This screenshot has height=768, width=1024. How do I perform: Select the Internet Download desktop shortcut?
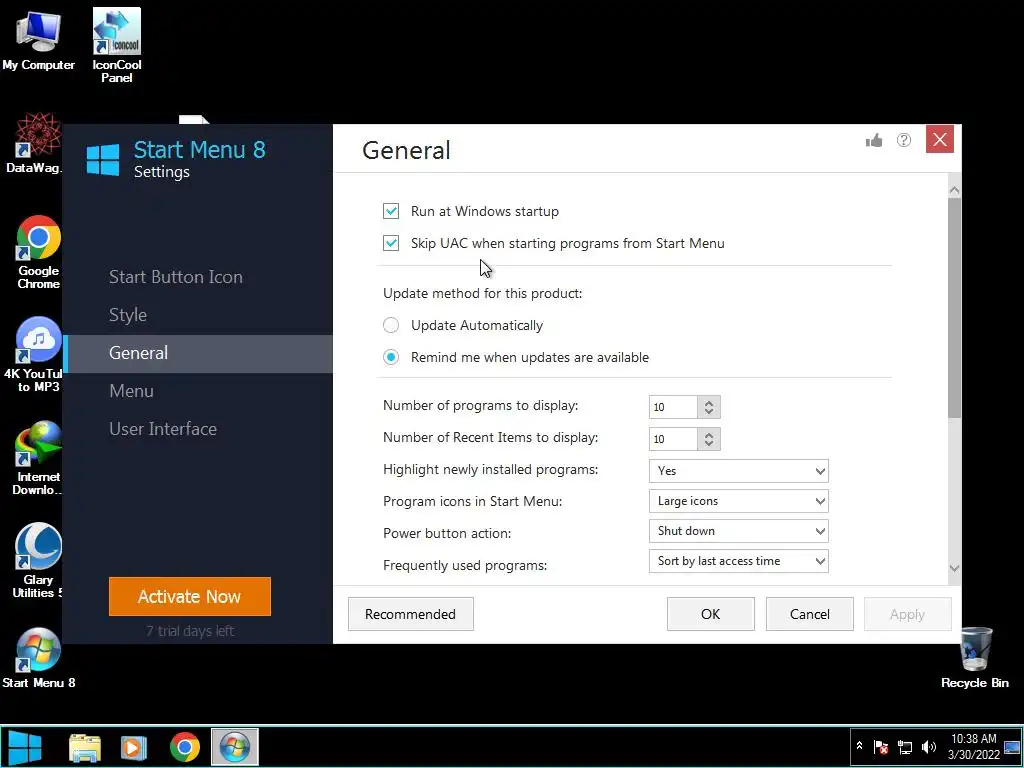37,458
